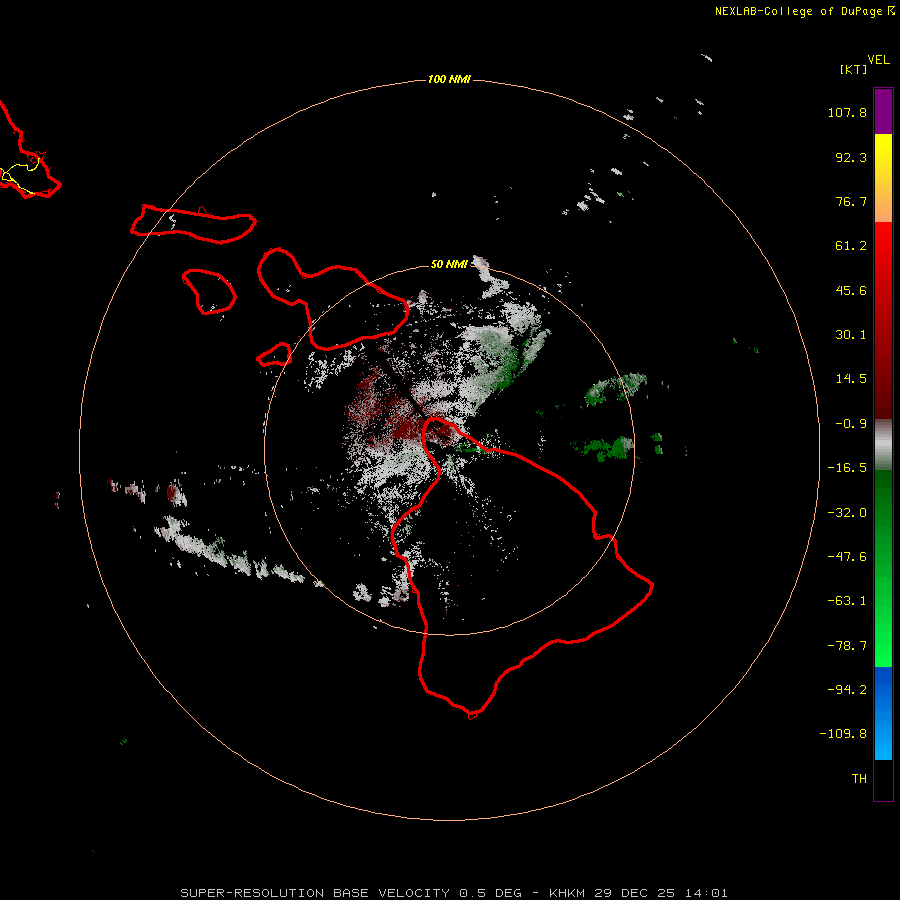Image resolution: width=900 pixels, height=900 pixels.
Task: Select the -47.6 legend value
Action: click(847, 557)
